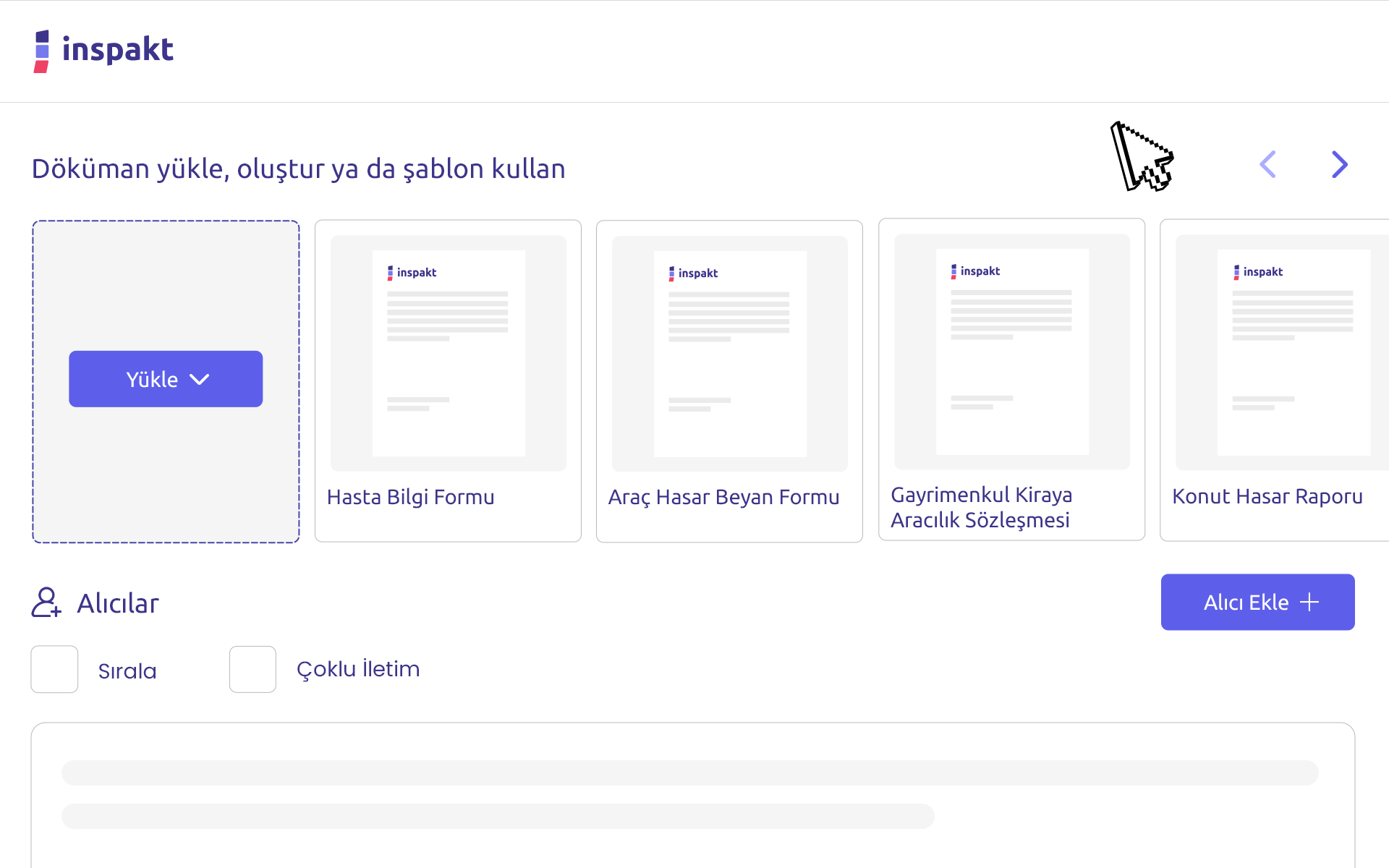The height and width of the screenshot is (868, 1389).
Task: Click inspakt logo inside Konut Hasar preview
Action: pos(1258,272)
